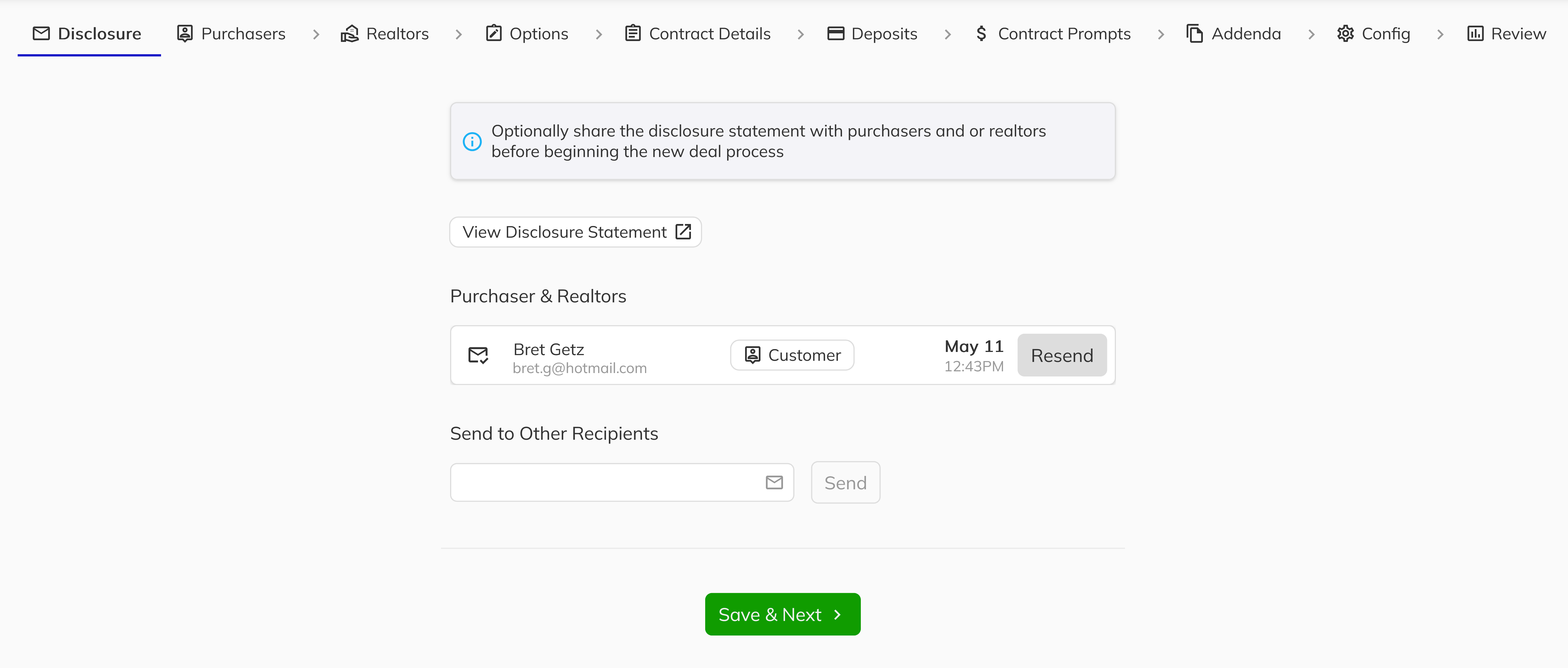1568x668 pixels.
Task: Click the envelope icon in recipient field
Action: point(774,482)
